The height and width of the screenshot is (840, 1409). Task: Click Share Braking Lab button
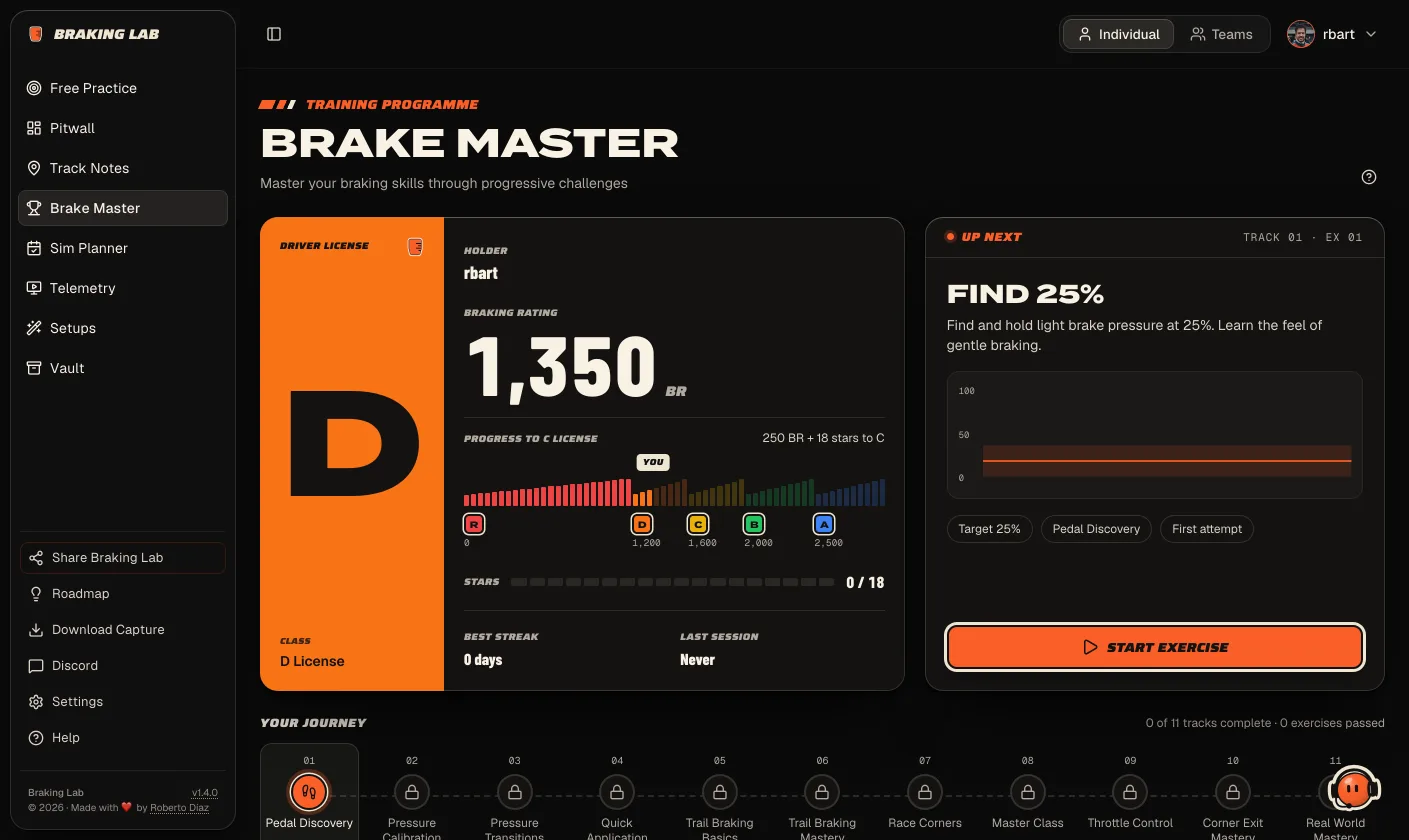tap(123, 558)
